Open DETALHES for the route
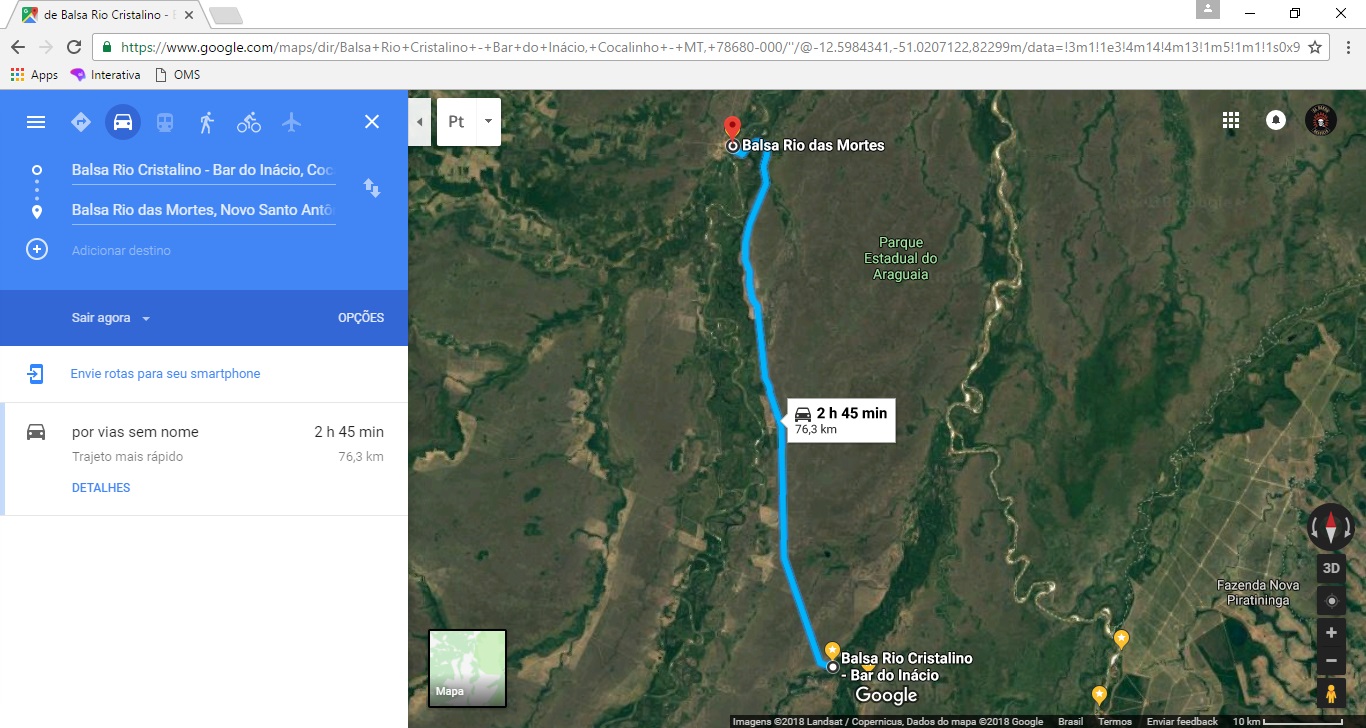 tap(101, 488)
